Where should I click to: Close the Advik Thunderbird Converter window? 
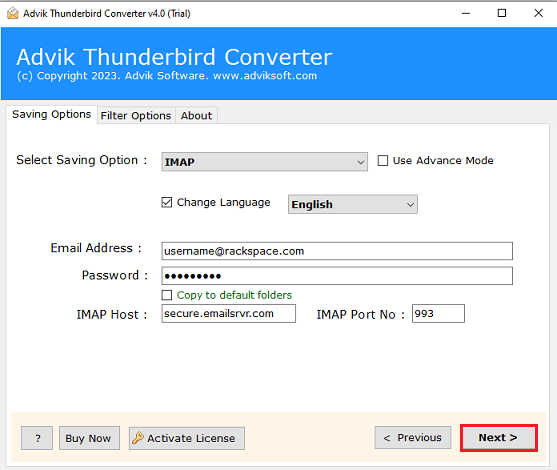click(x=538, y=13)
